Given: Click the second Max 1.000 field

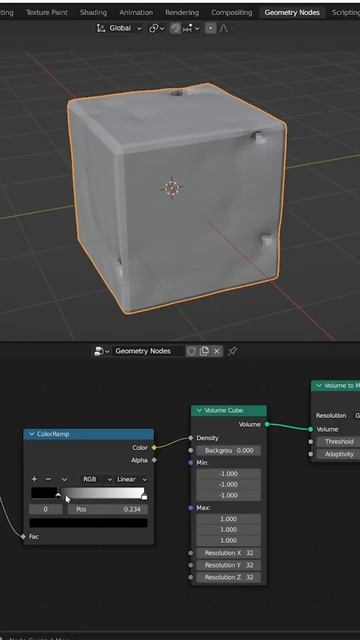Looking at the screenshot, I should point(228,529).
